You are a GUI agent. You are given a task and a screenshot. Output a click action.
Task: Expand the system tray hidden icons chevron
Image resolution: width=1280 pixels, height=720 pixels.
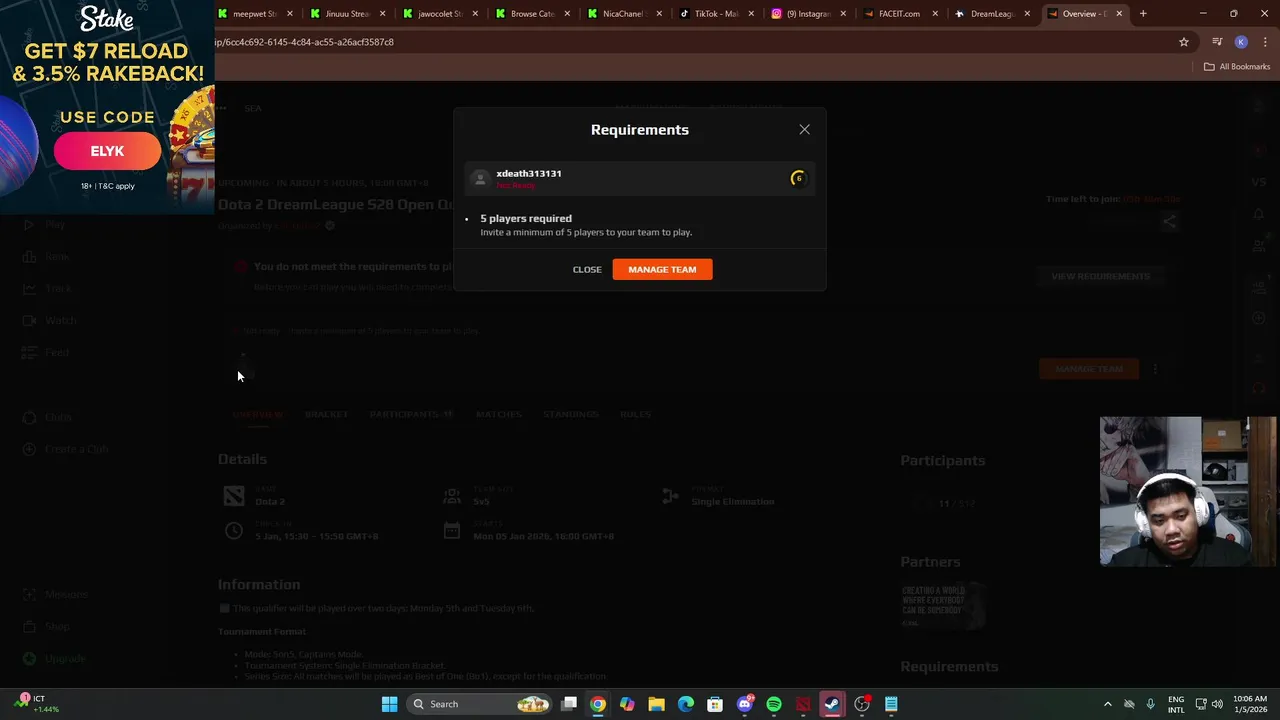click(x=1107, y=704)
